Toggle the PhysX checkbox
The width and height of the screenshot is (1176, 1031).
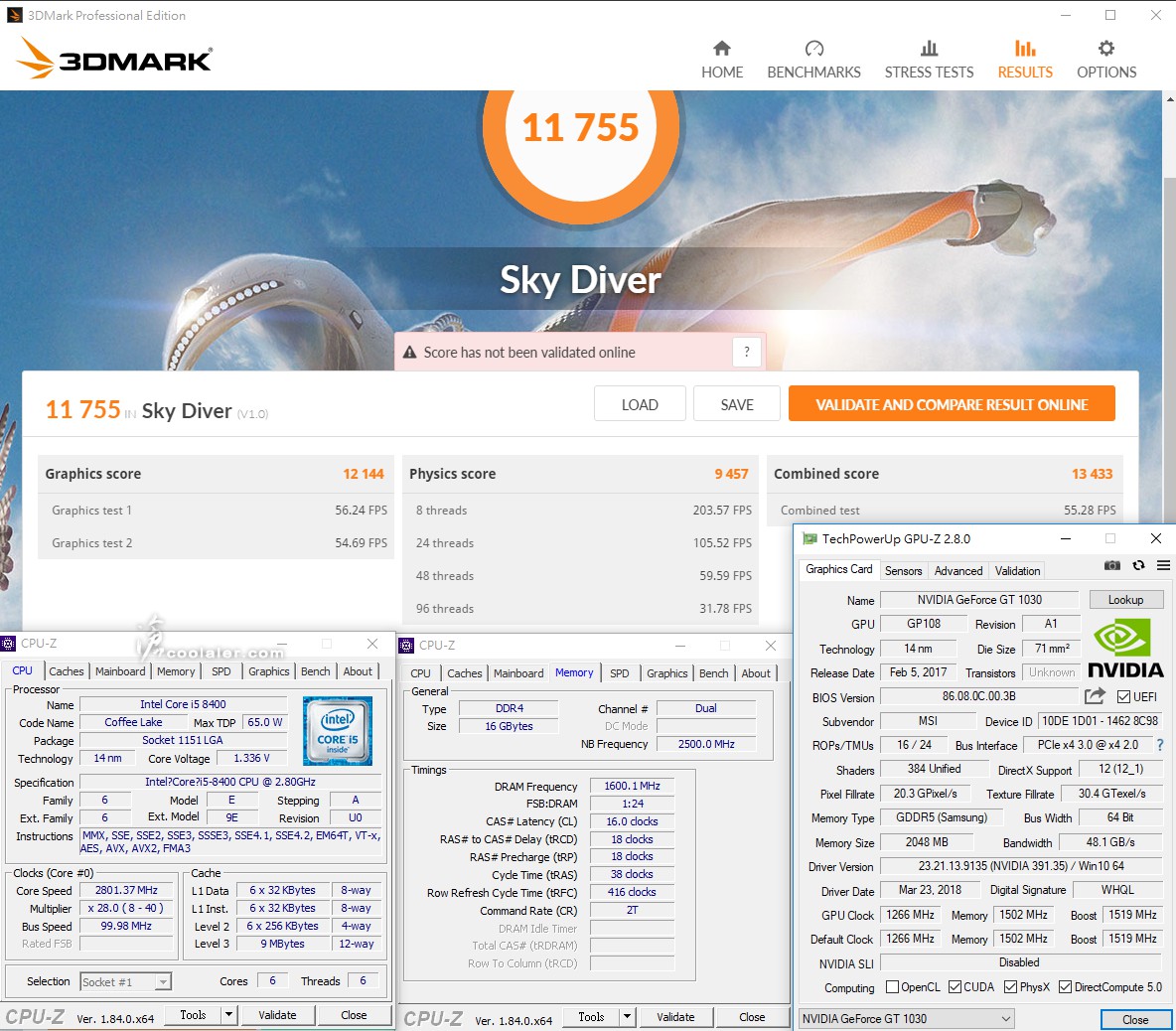(x=1010, y=986)
